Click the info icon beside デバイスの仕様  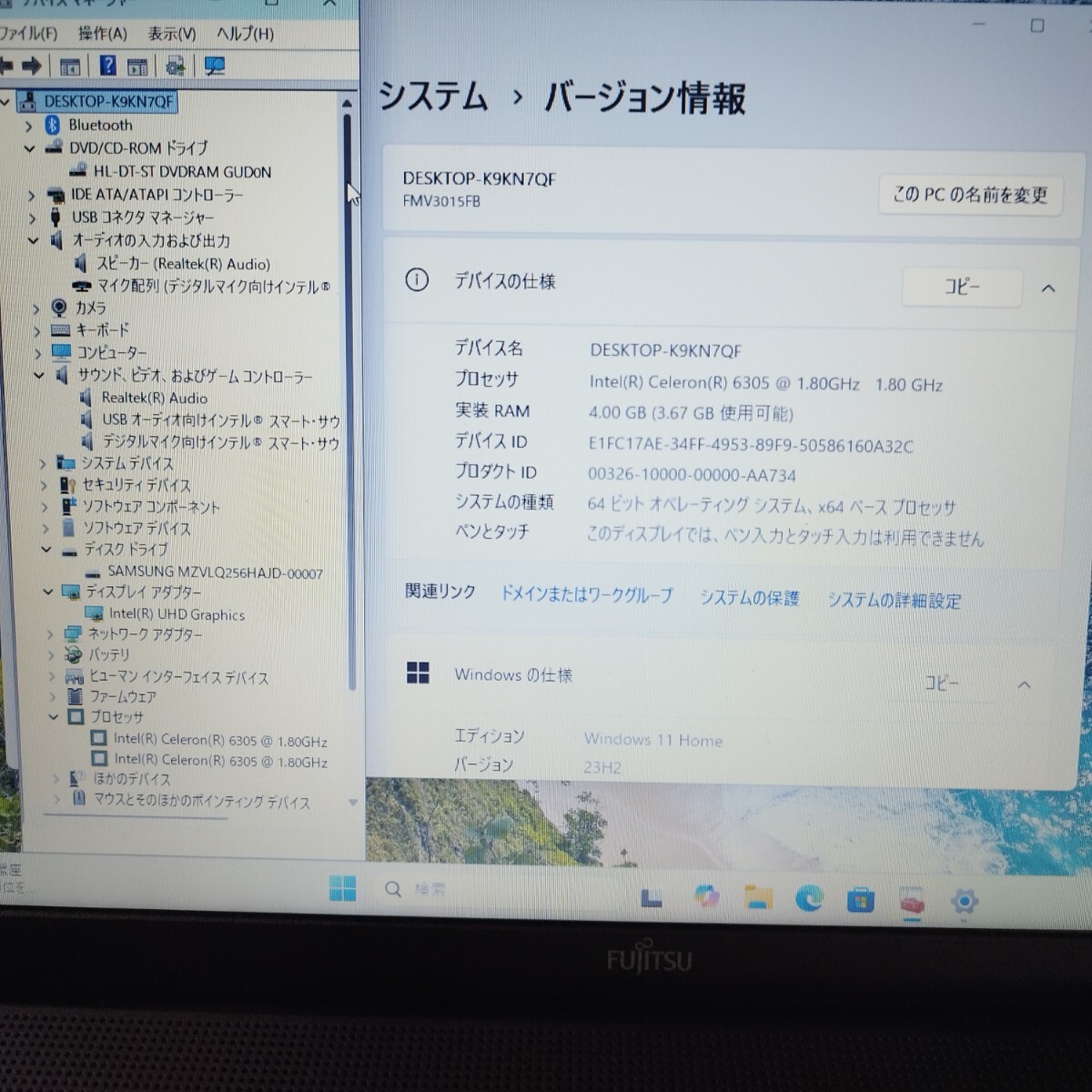416,279
